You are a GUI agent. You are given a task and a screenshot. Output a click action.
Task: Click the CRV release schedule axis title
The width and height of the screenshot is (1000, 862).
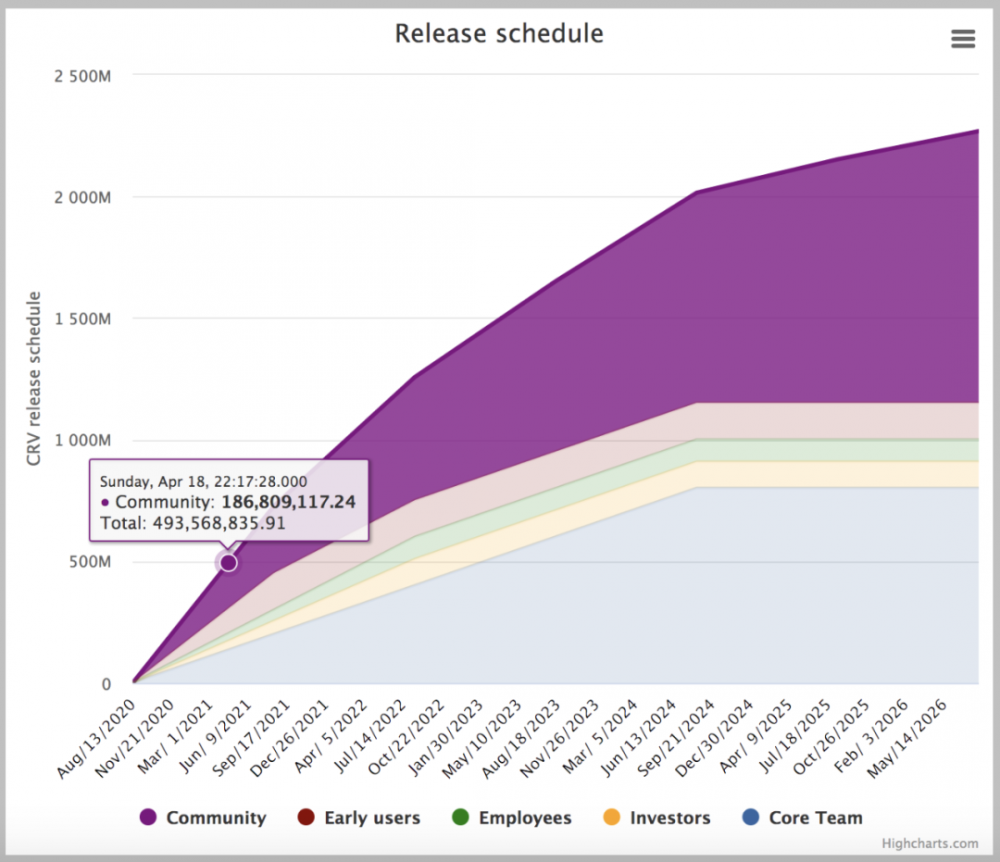pyautogui.click(x=33, y=379)
